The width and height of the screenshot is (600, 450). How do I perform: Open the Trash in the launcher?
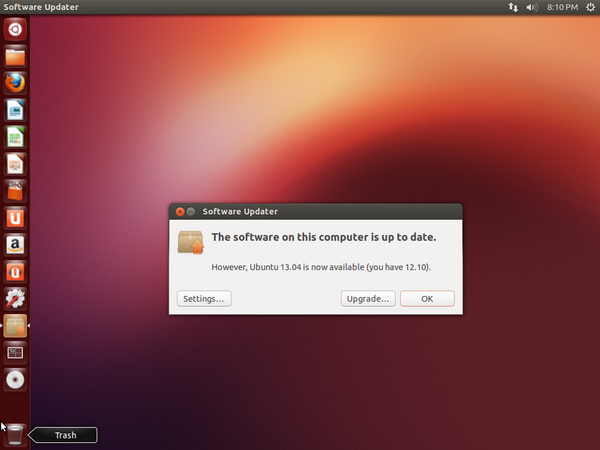point(15,435)
